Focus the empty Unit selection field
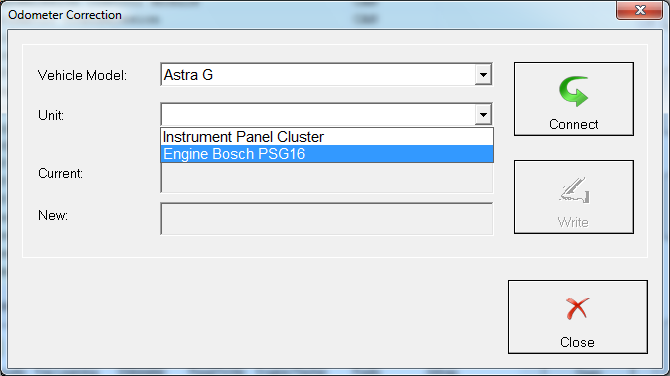Viewport: 670px width, 376px height. click(x=318, y=115)
